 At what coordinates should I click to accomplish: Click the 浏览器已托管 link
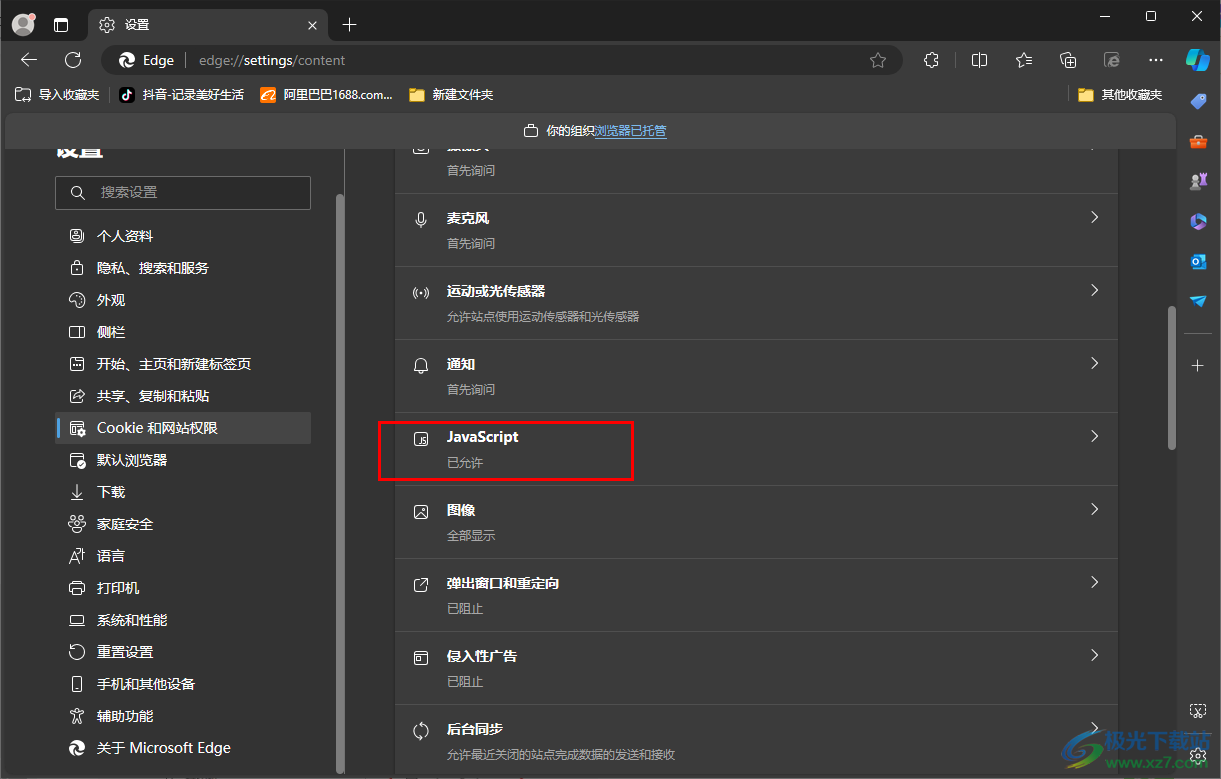click(x=631, y=131)
